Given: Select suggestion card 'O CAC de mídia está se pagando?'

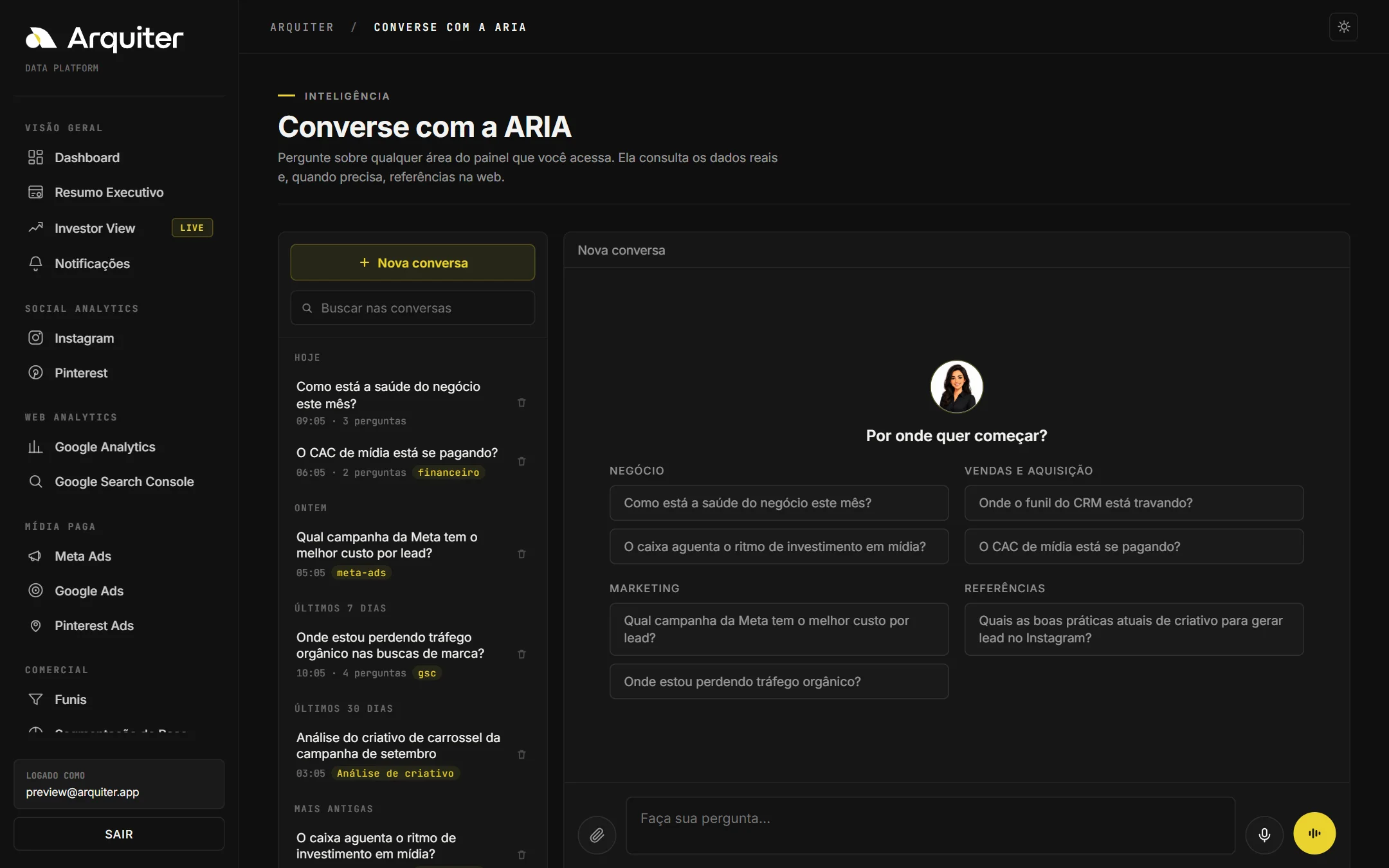Looking at the screenshot, I should [1134, 547].
